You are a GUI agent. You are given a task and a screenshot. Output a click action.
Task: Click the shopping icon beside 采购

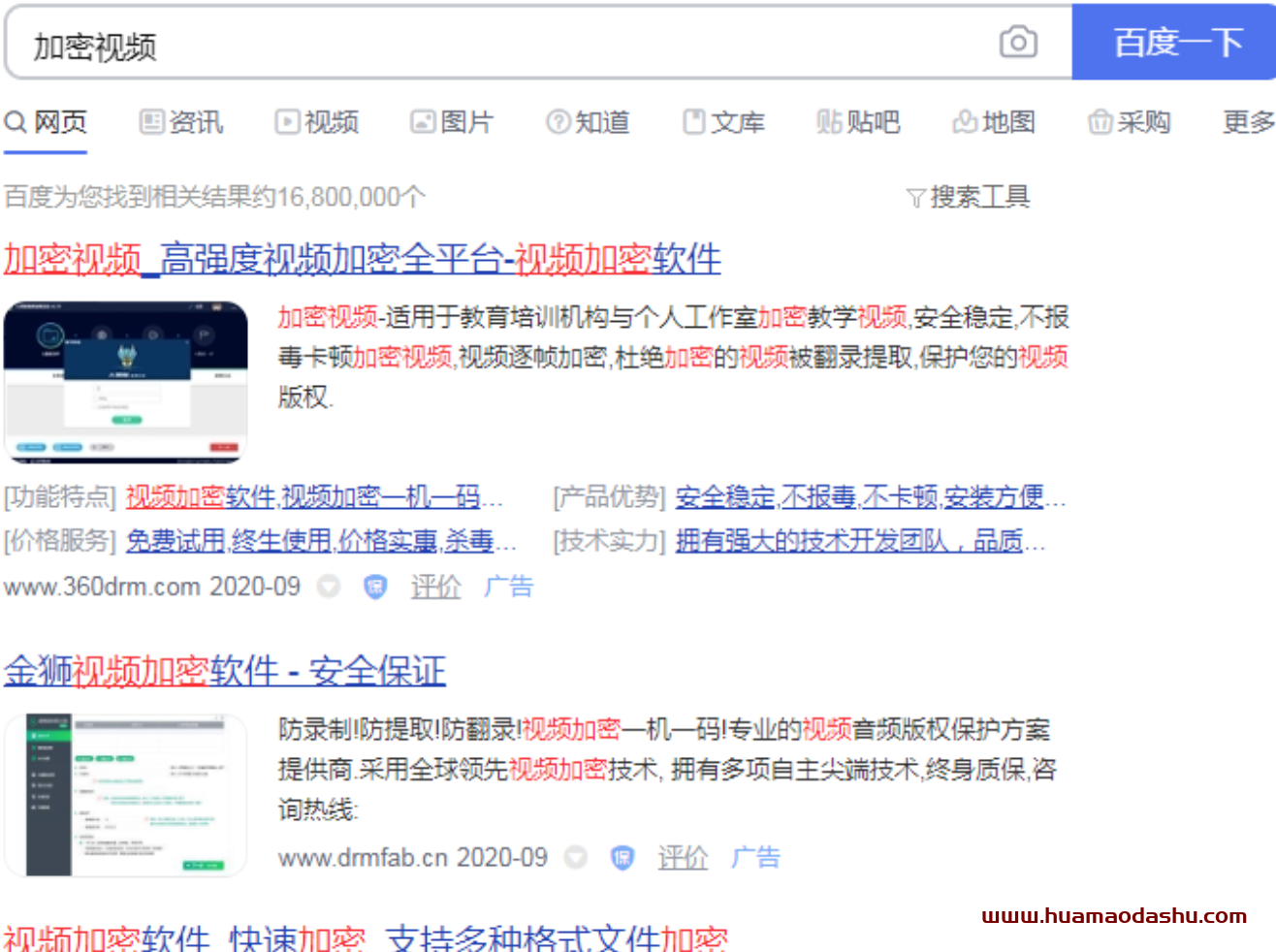(1100, 122)
